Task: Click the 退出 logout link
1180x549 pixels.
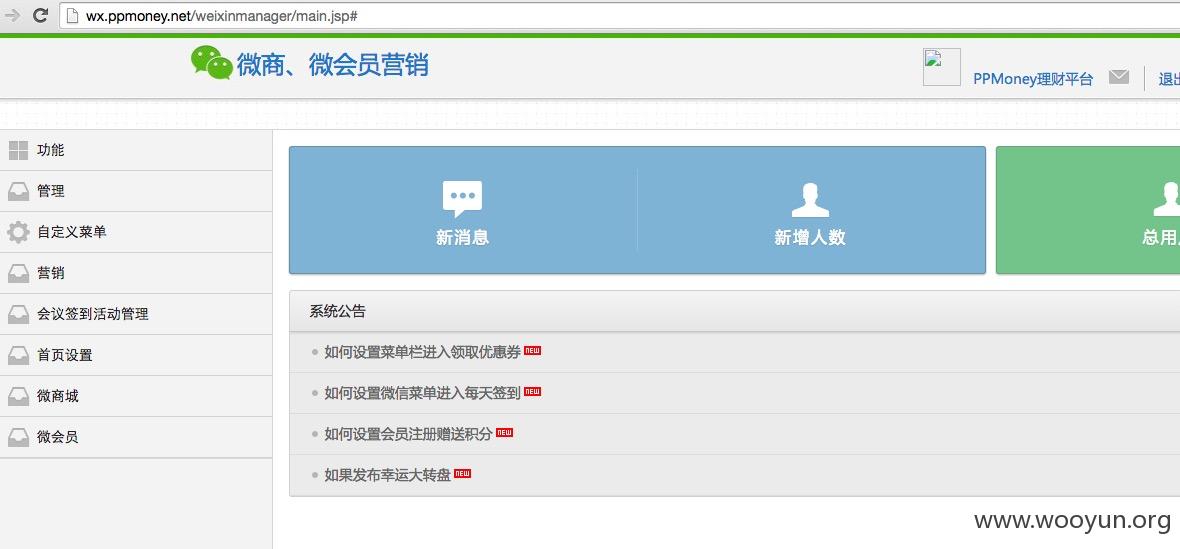Action: pos(1169,79)
